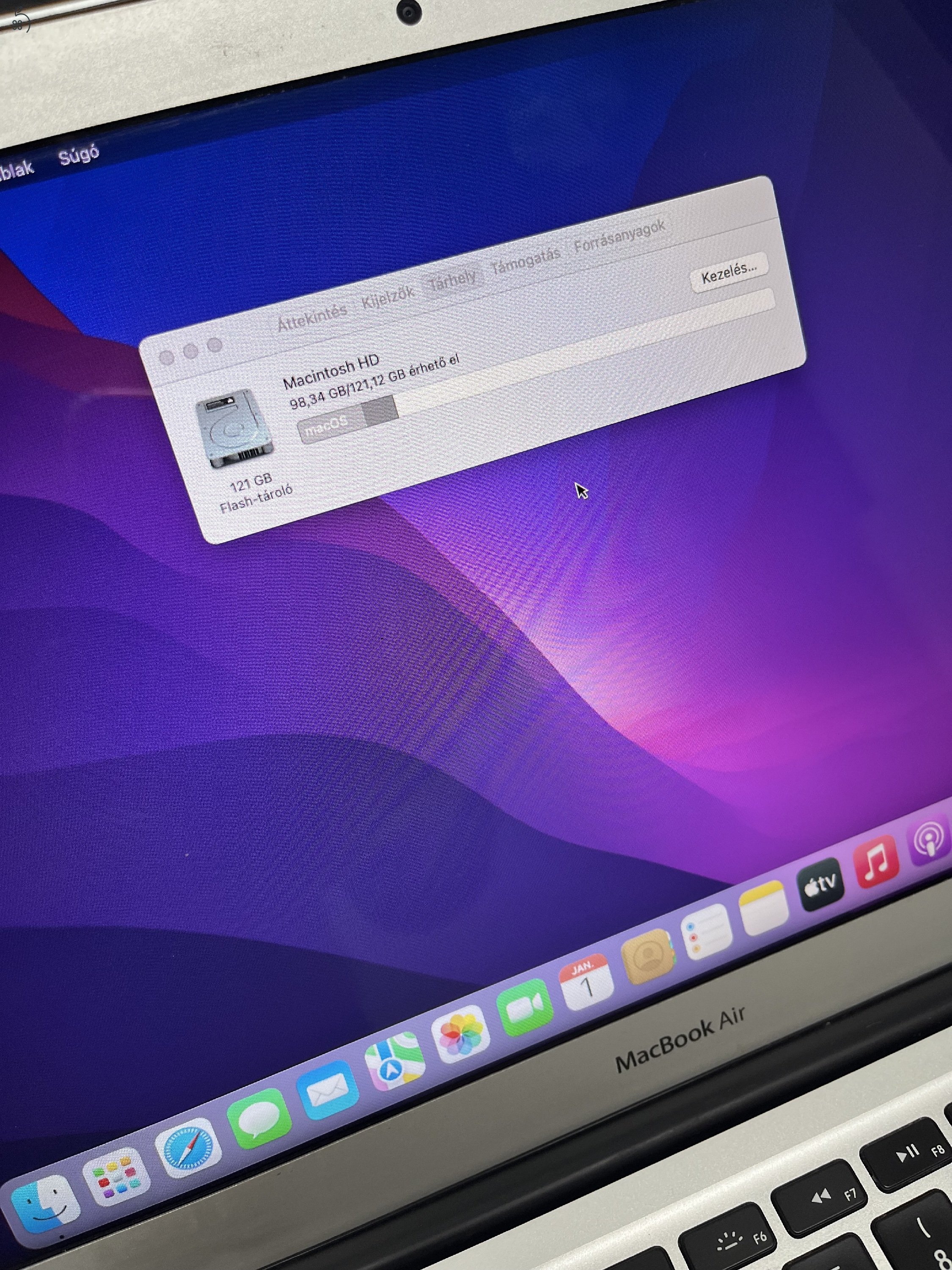The height and width of the screenshot is (1270, 952).
Task: Open Photos app in Dock
Action: pos(460,1034)
